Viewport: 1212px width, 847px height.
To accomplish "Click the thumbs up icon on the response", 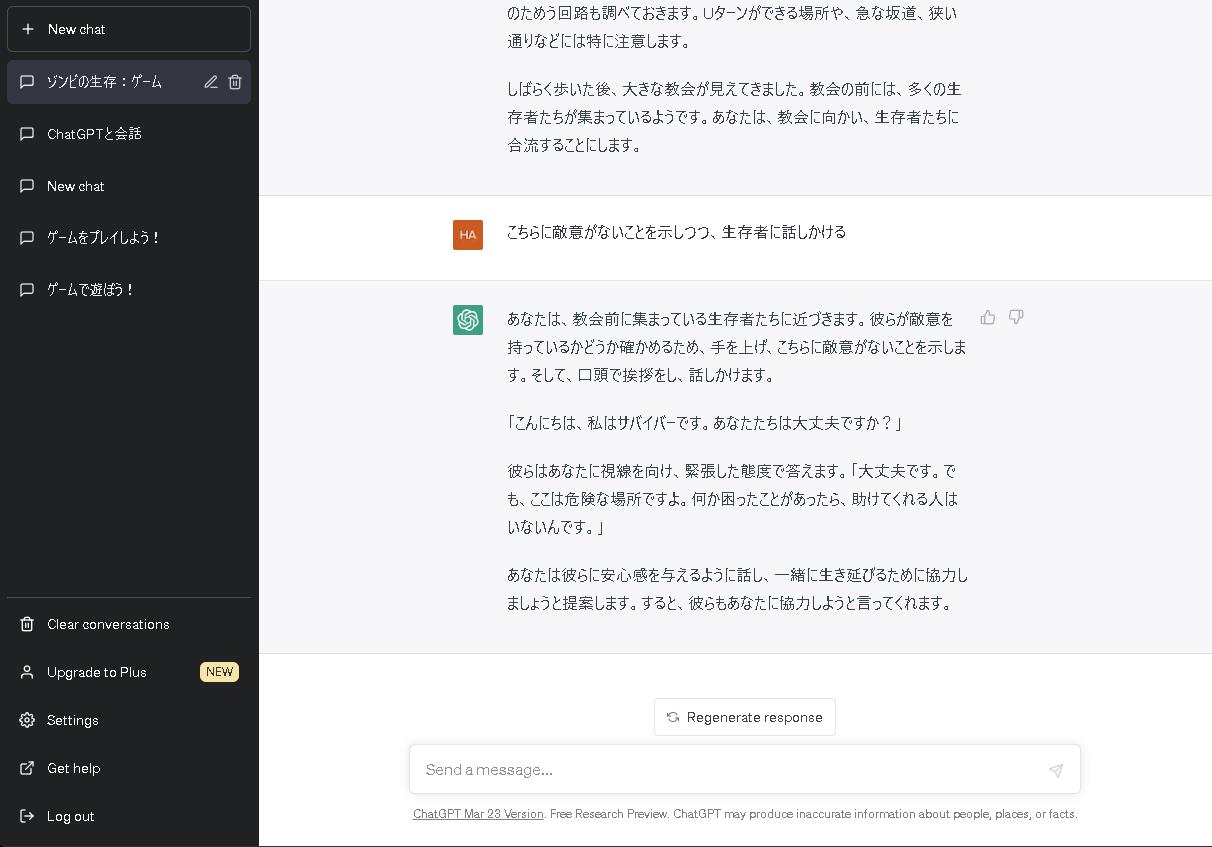I will pos(987,317).
